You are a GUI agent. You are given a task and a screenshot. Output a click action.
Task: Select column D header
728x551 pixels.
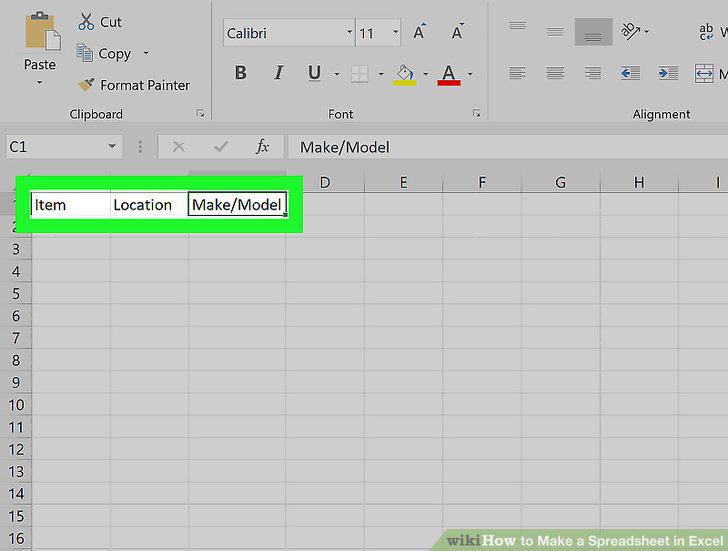(x=325, y=183)
